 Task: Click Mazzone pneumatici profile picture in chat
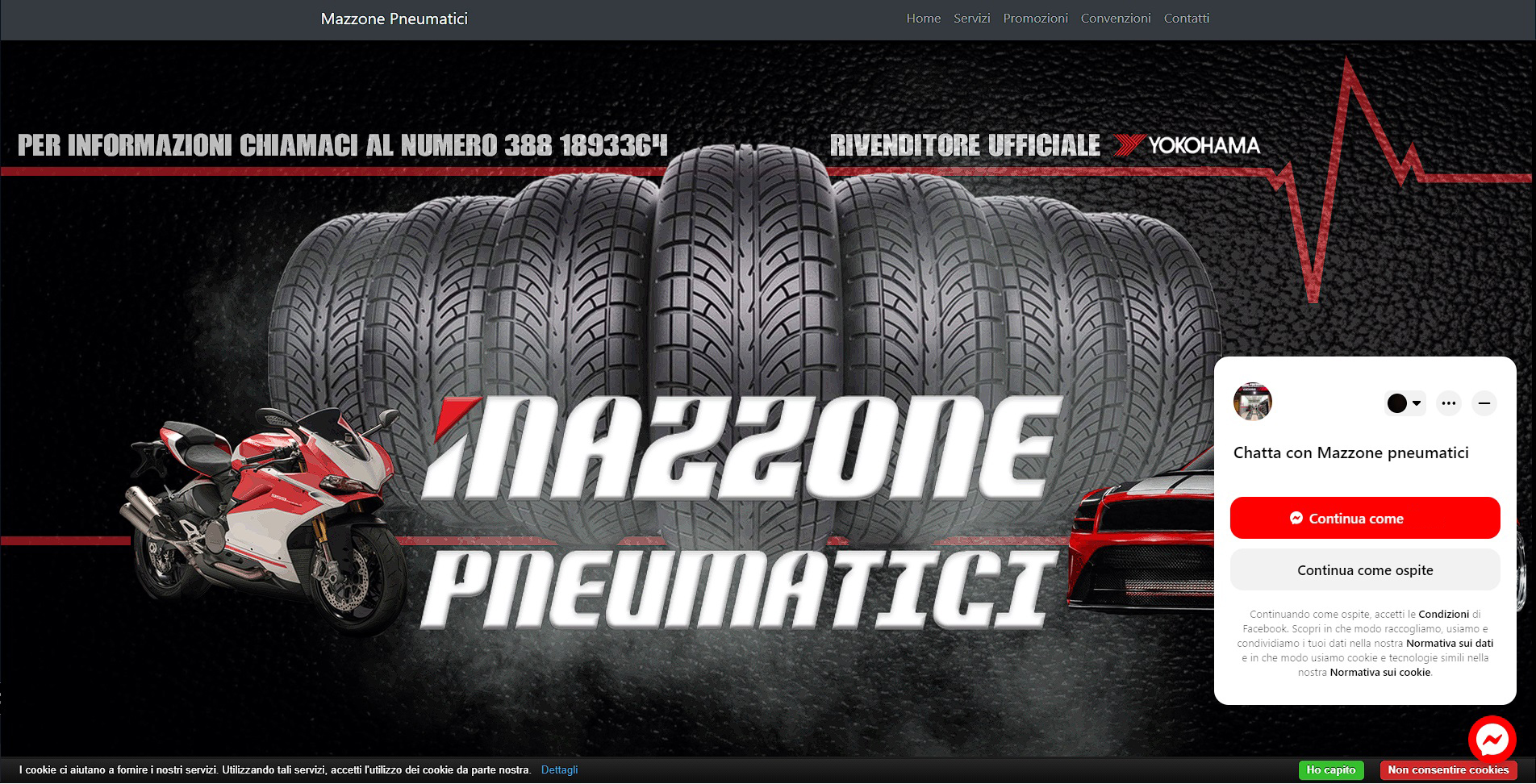coord(1252,402)
